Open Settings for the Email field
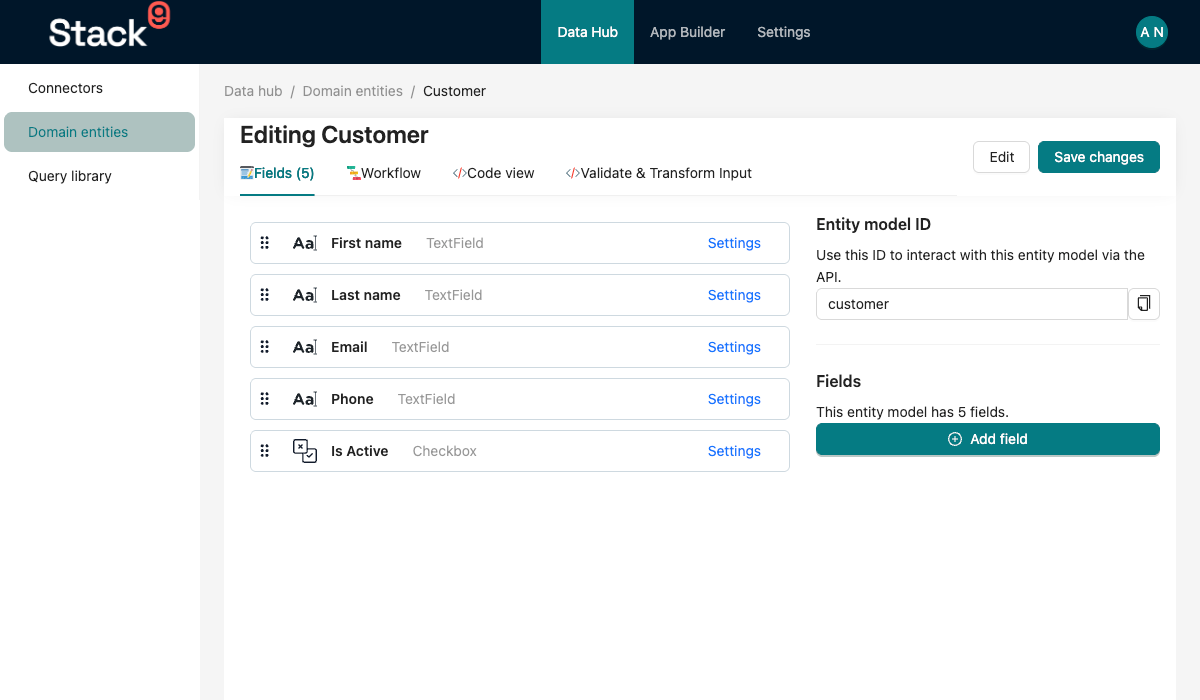The width and height of the screenshot is (1200, 700). point(734,347)
